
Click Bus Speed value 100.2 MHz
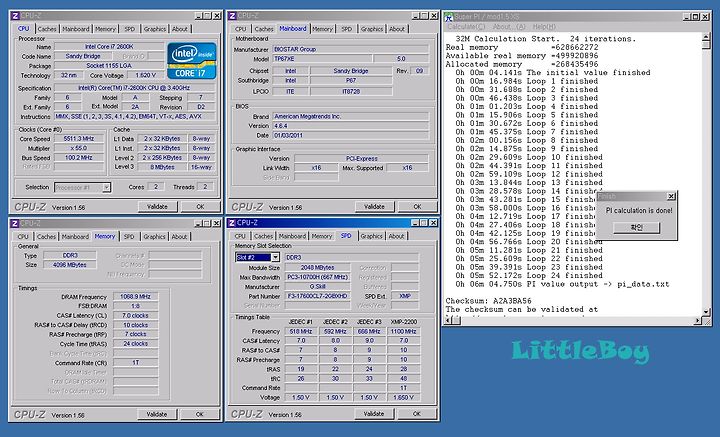tap(79, 157)
